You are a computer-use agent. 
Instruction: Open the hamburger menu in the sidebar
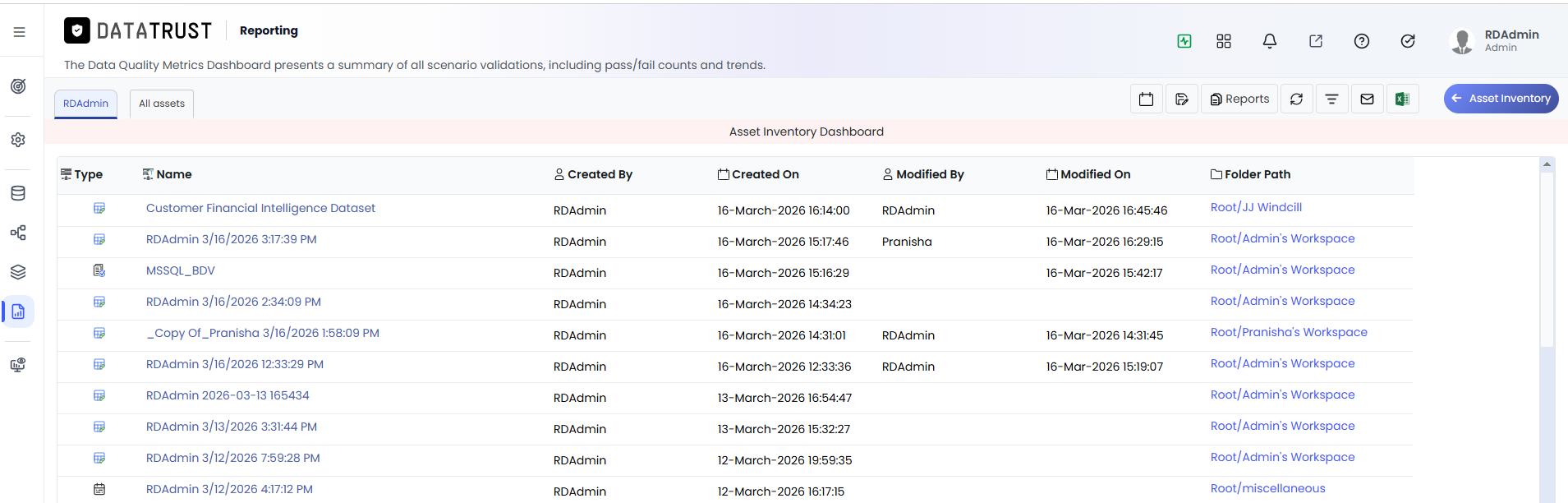click(19, 32)
